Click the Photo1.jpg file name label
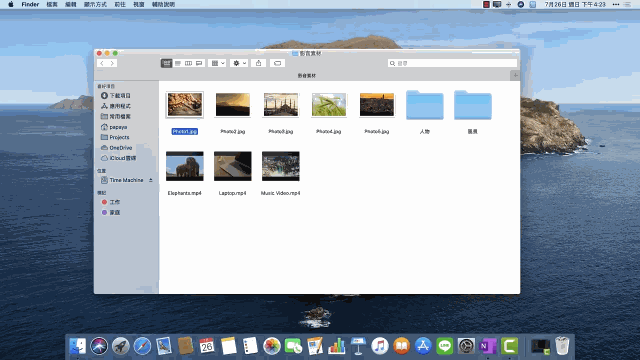The image size is (640, 360). 184,131
